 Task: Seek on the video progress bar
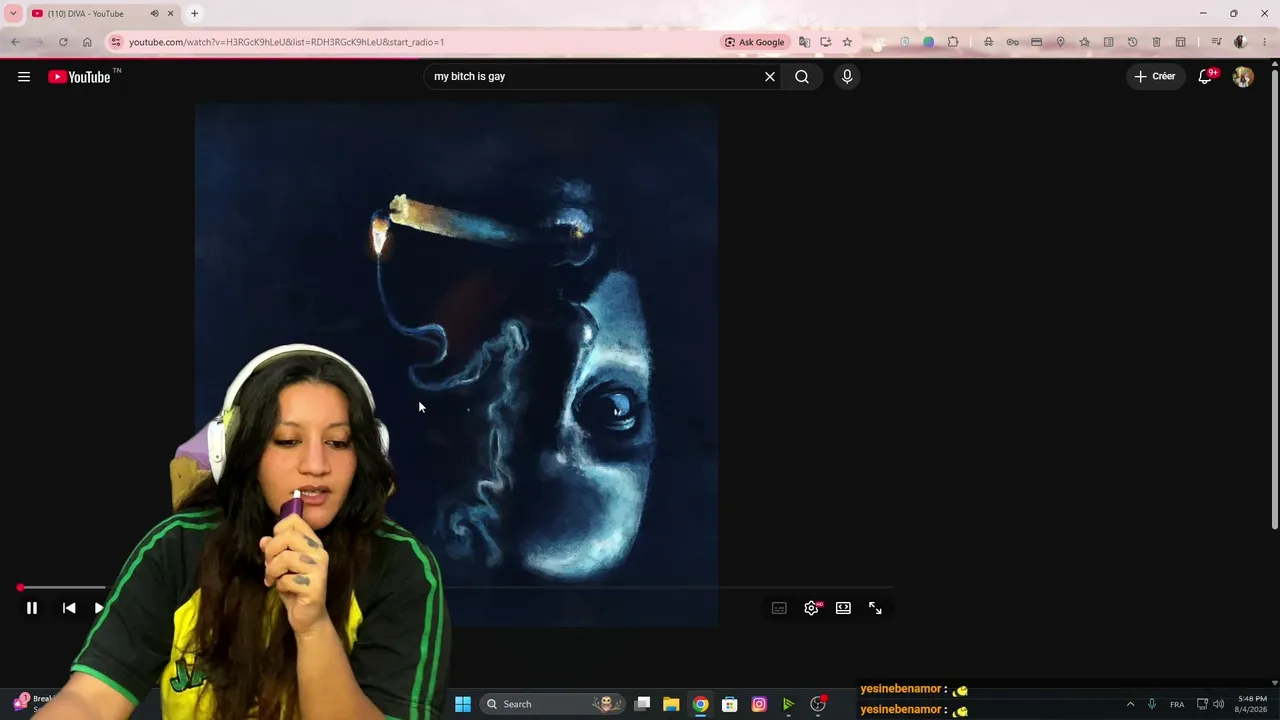[x=455, y=588]
